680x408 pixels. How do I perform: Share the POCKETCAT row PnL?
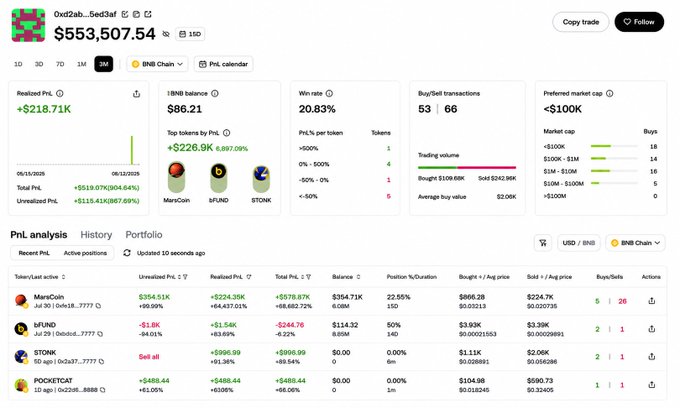click(x=651, y=385)
